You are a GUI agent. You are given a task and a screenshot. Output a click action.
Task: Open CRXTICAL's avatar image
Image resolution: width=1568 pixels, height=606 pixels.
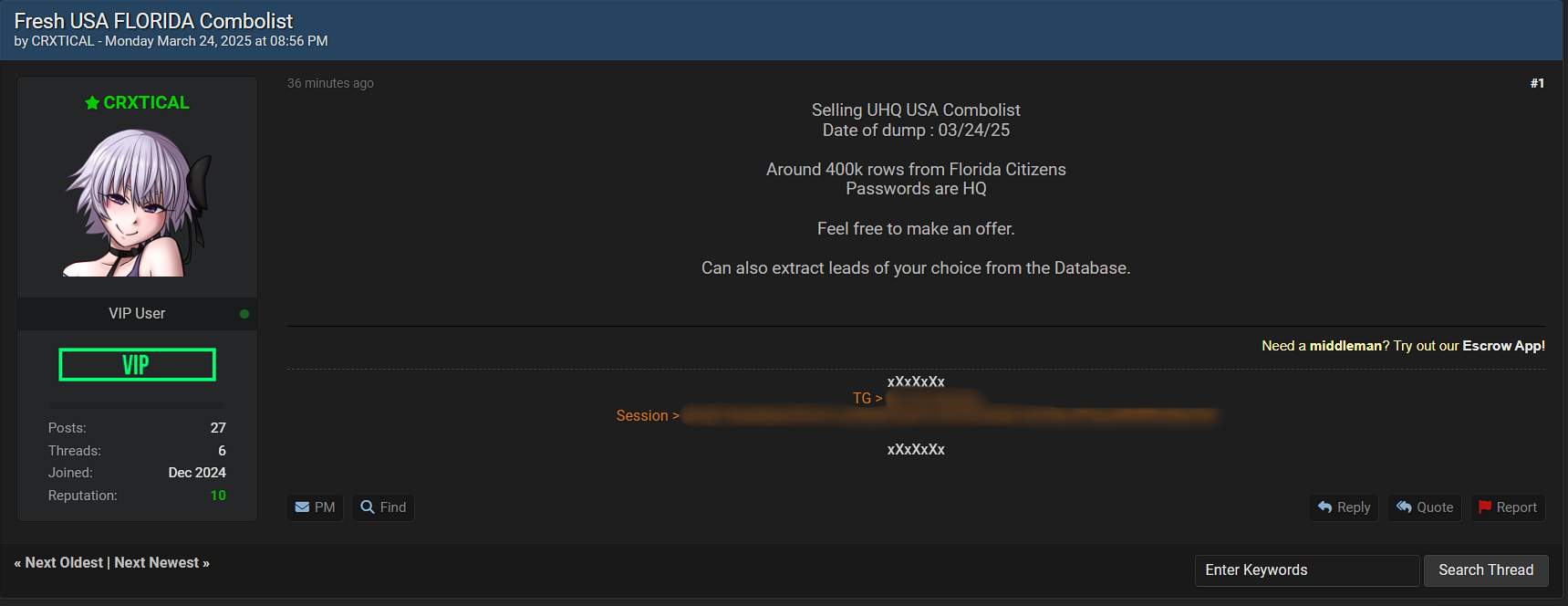click(x=137, y=202)
